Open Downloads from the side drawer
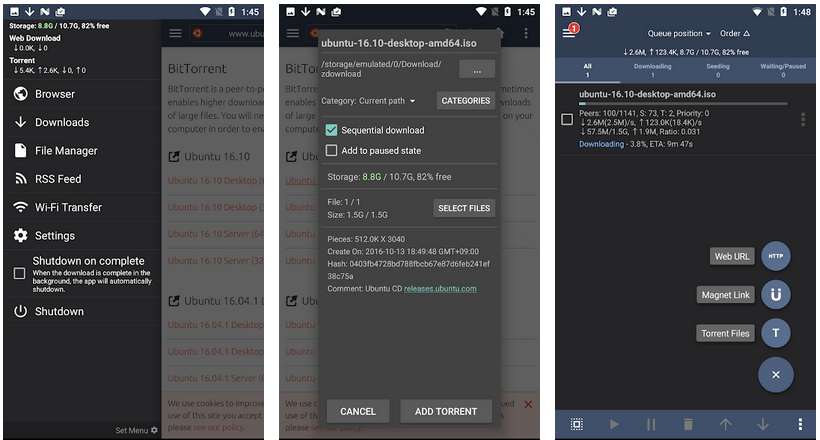 (x=82, y=122)
